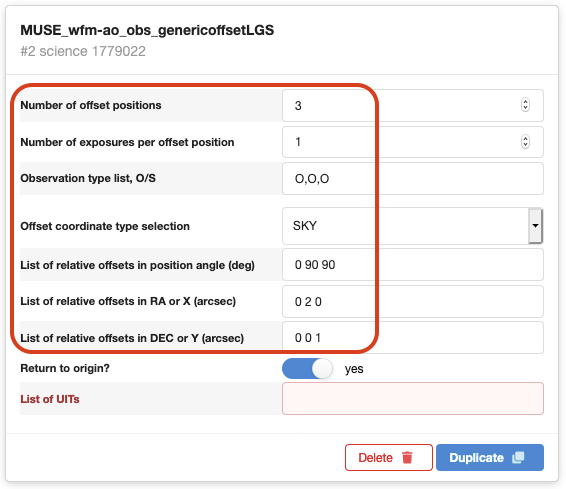Viewport: 566px width, 489px height.
Task: Focus the List of UITs field
Action: coord(413,399)
